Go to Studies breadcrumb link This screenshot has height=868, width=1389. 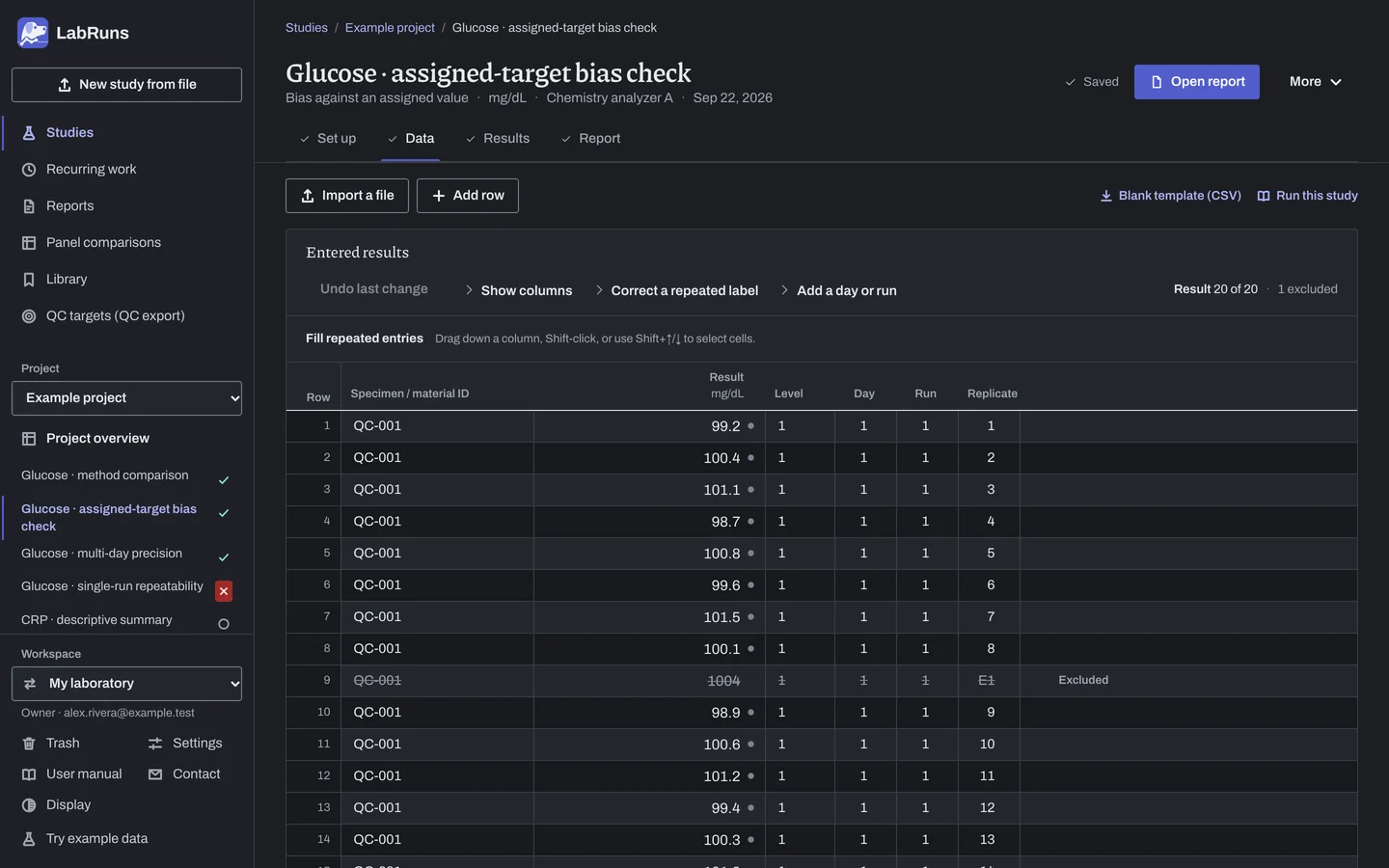click(x=307, y=28)
